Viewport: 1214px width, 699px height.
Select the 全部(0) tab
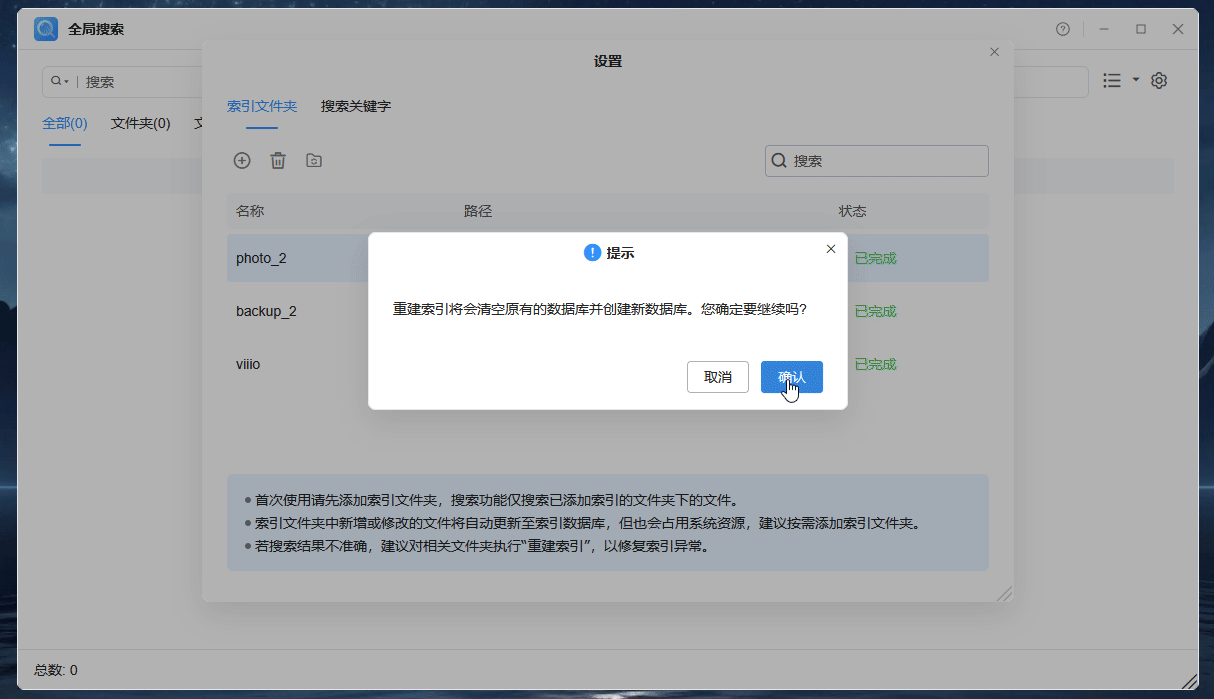click(65, 124)
